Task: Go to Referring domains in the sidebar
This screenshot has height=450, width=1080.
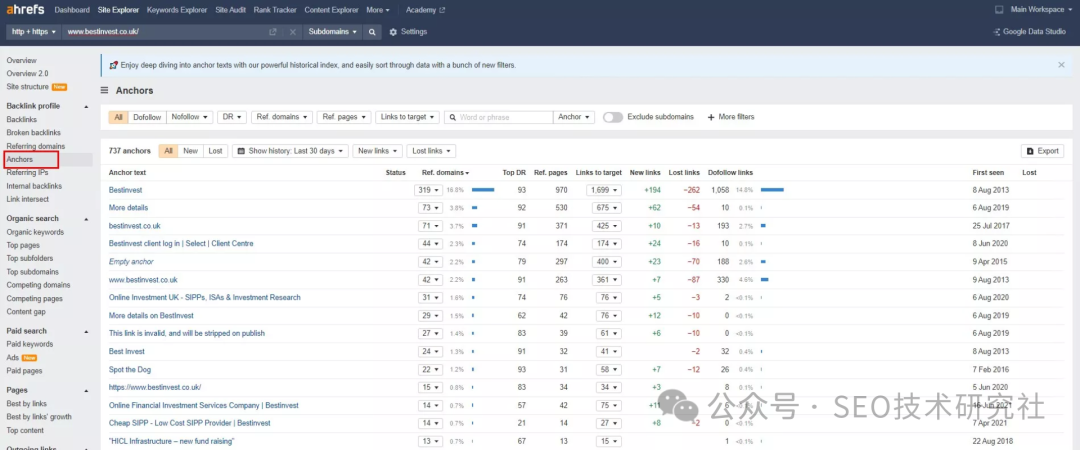Action: [x=35, y=146]
